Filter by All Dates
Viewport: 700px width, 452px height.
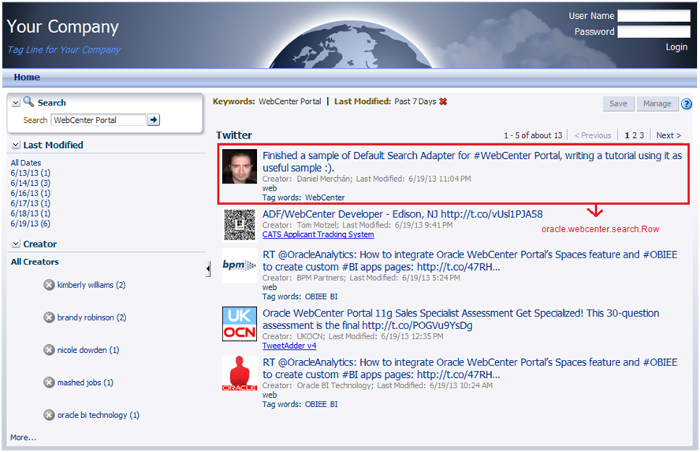pyautogui.click(x=26, y=163)
